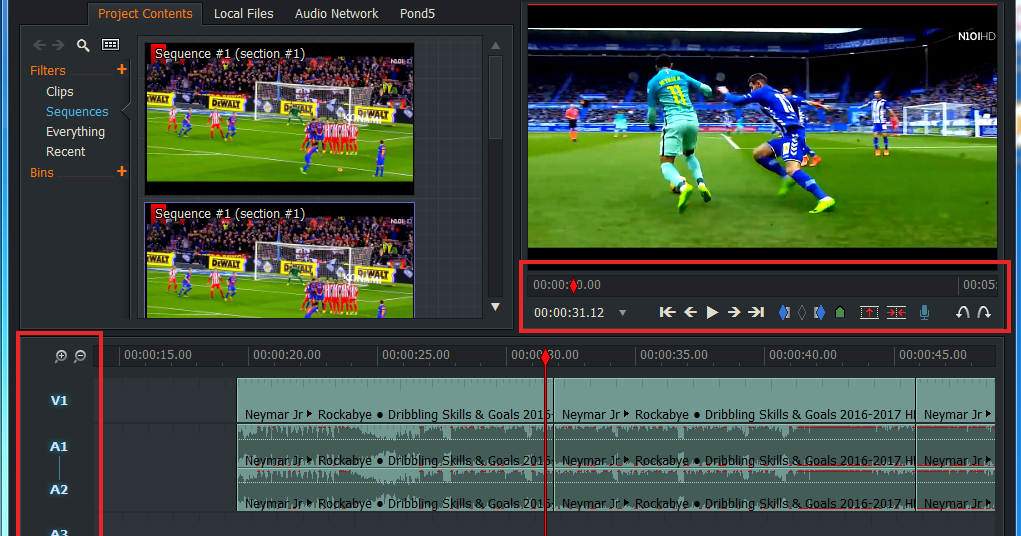This screenshot has width=1021, height=536.
Task: Step back one frame in the viewer
Action: pyautogui.click(x=690, y=313)
